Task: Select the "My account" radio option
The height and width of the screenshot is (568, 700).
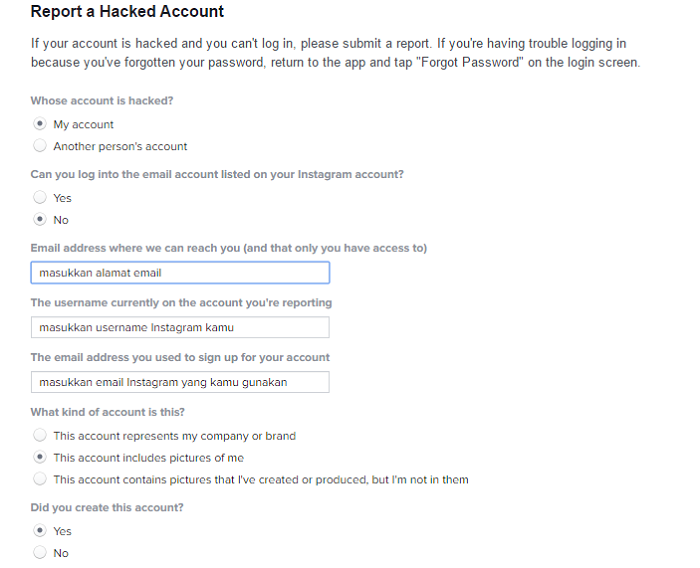Action: tap(40, 125)
